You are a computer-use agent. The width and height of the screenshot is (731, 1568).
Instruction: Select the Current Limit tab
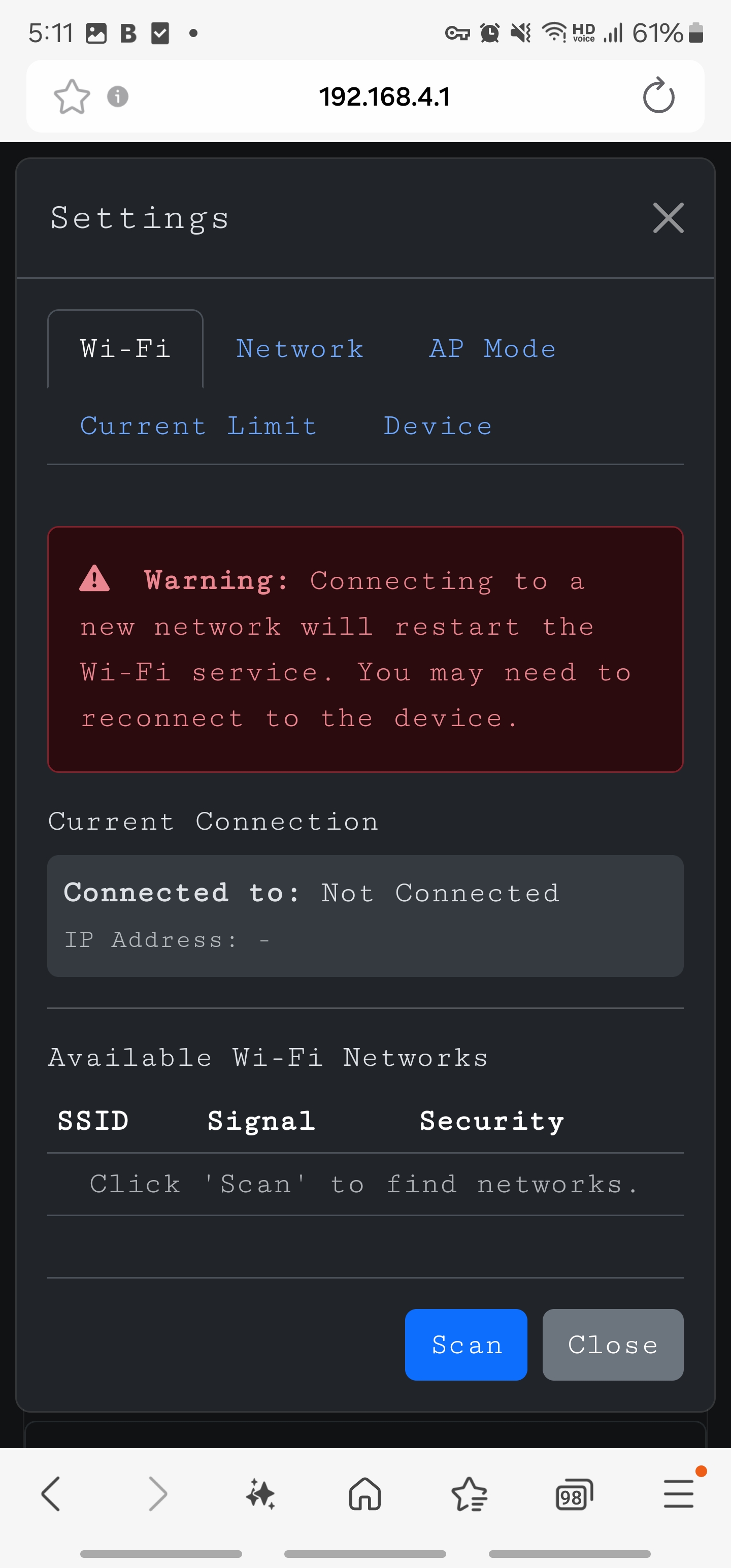(x=198, y=426)
